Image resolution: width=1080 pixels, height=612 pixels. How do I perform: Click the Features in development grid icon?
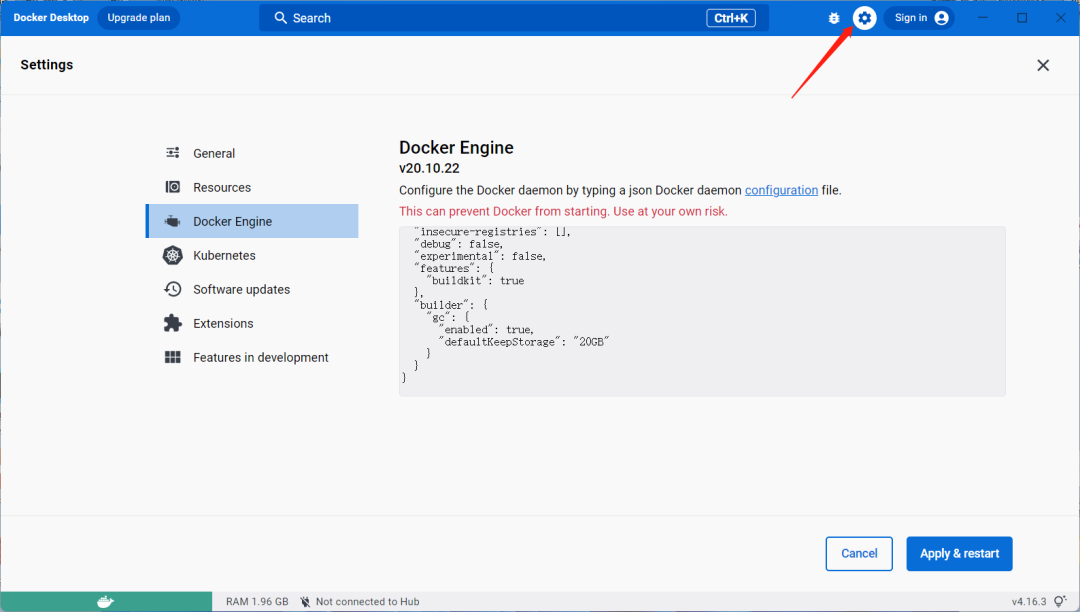pyautogui.click(x=172, y=357)
